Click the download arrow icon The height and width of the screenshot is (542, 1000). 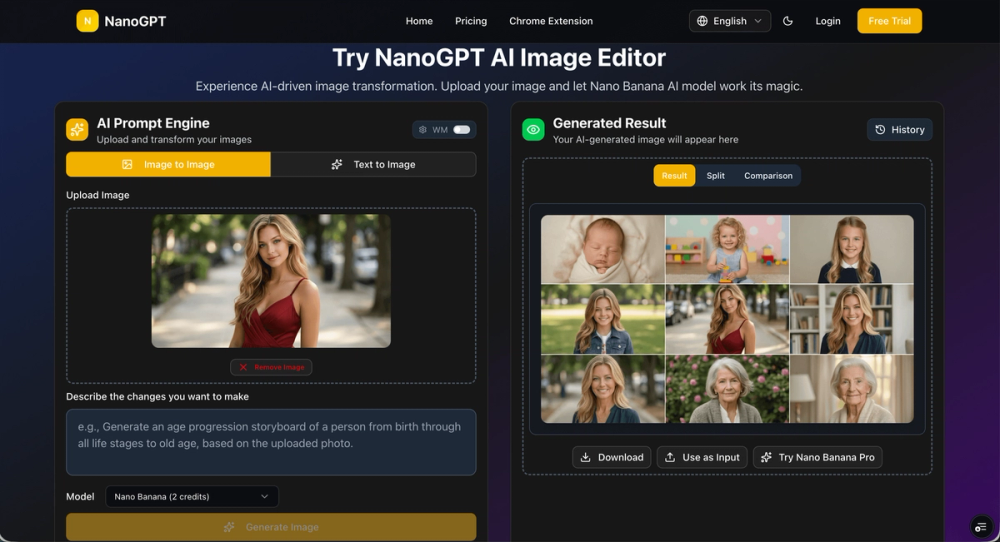click(x=585, y=457)
